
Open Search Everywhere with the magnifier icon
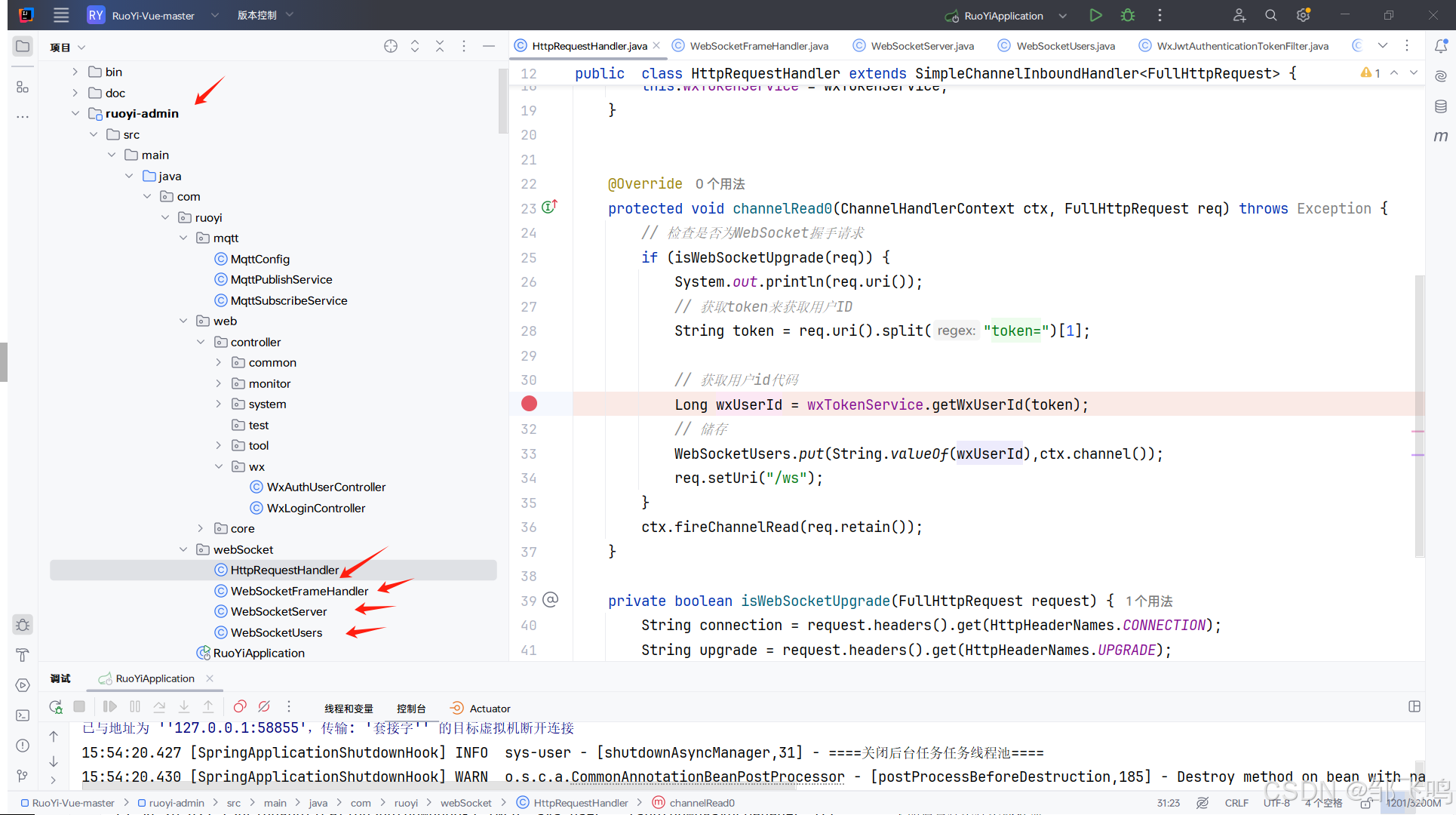1271,15
